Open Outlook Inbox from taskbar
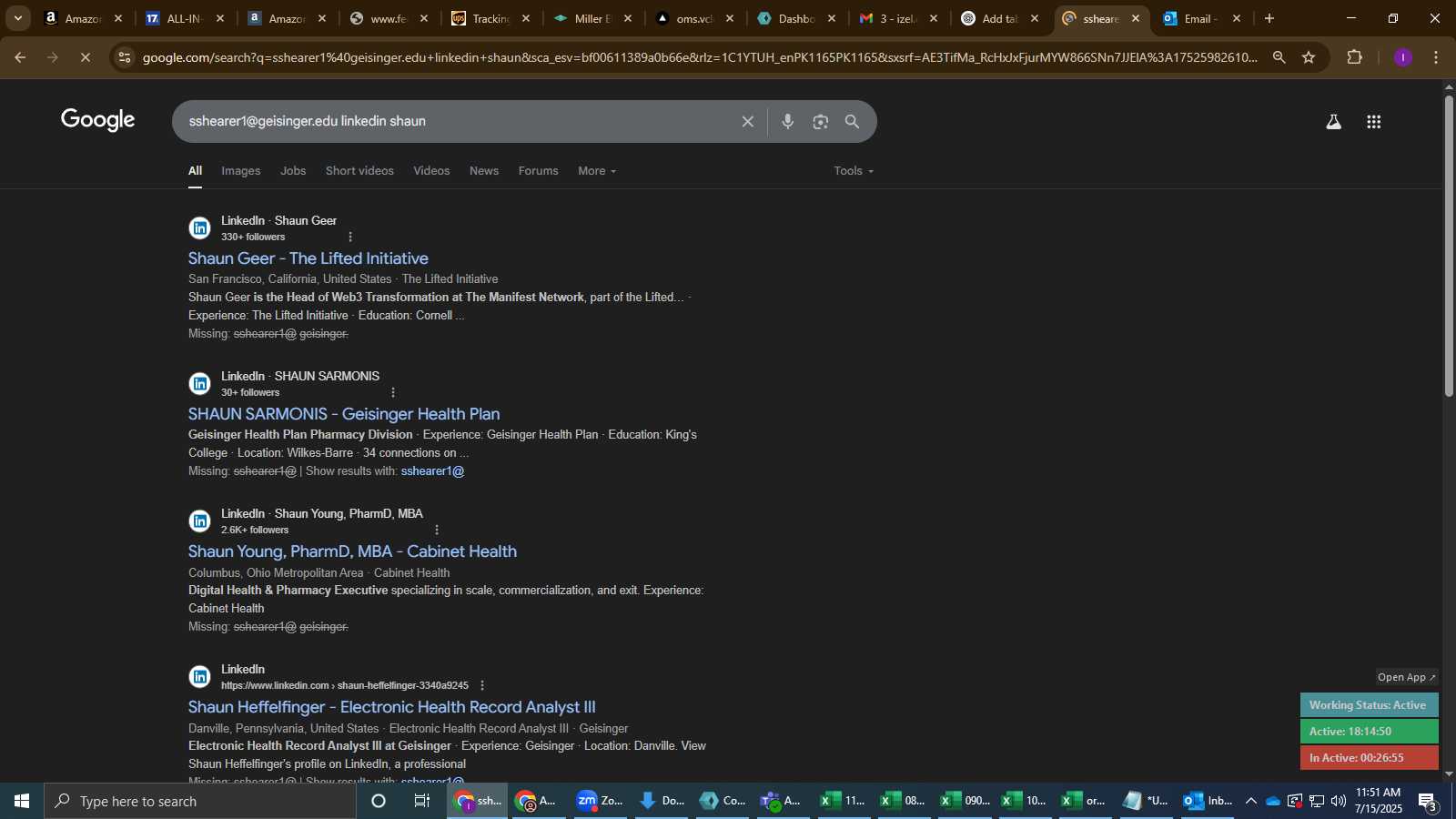 click(1207, 801)
